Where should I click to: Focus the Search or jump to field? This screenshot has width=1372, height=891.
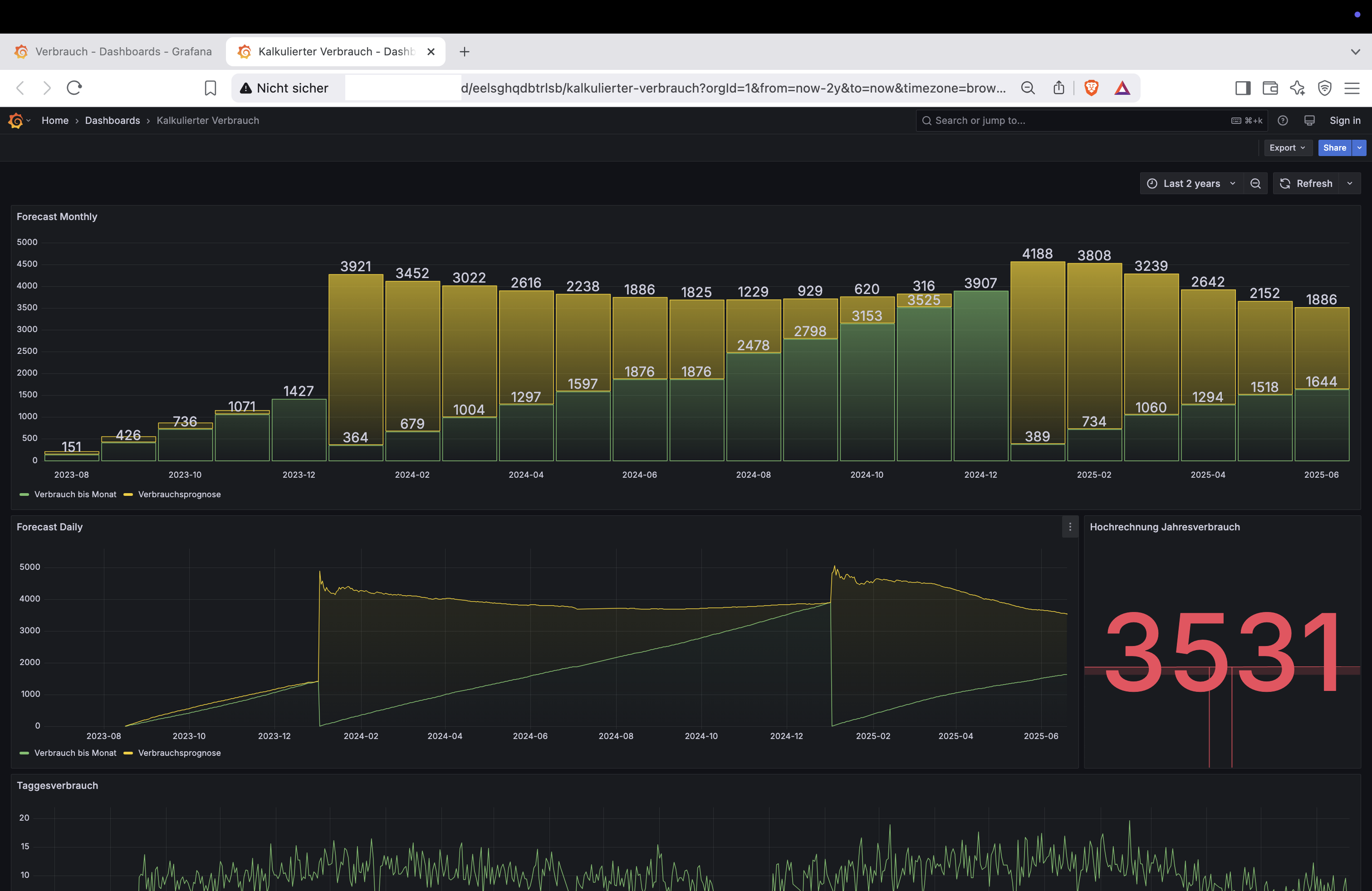[1091, 121]
